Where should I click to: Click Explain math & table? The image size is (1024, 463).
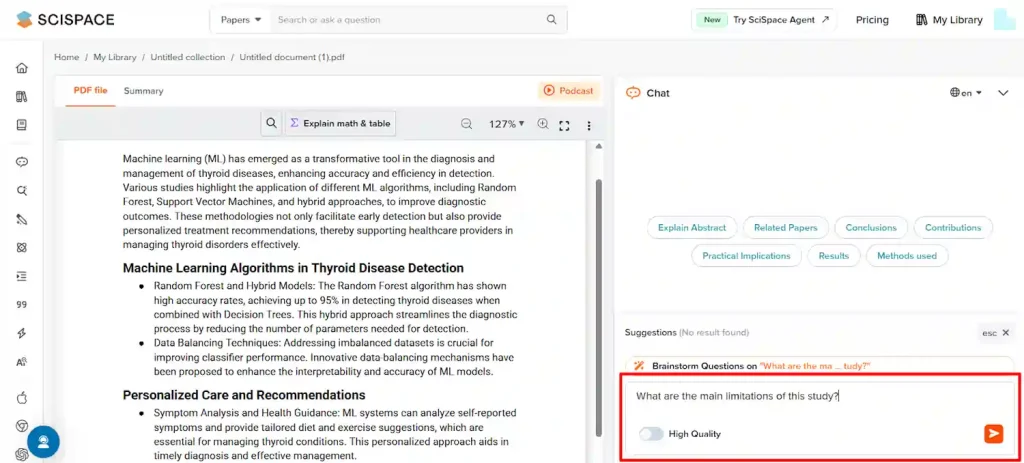point(340,123)
